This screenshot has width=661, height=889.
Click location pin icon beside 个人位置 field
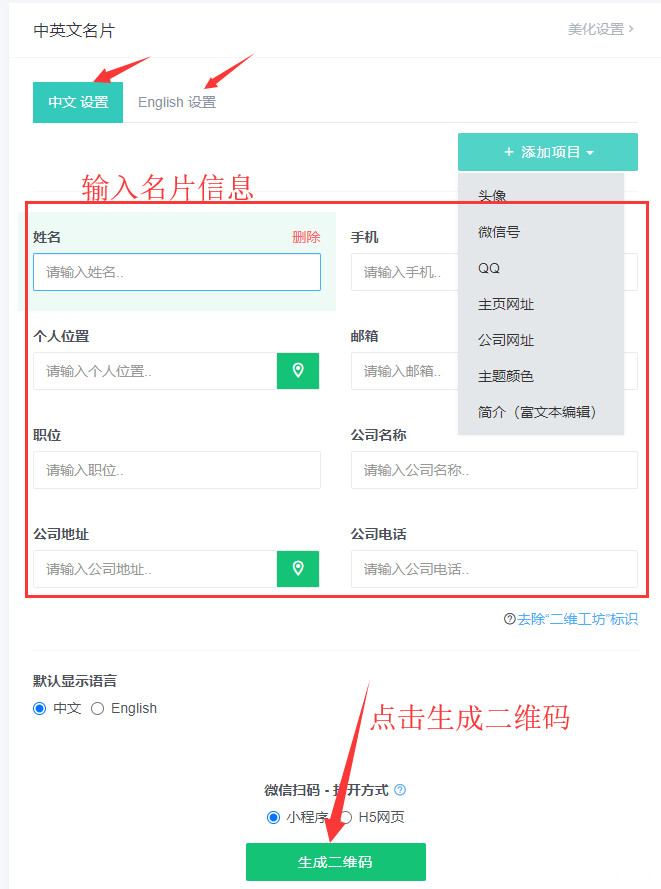click(x=298, y=371)
